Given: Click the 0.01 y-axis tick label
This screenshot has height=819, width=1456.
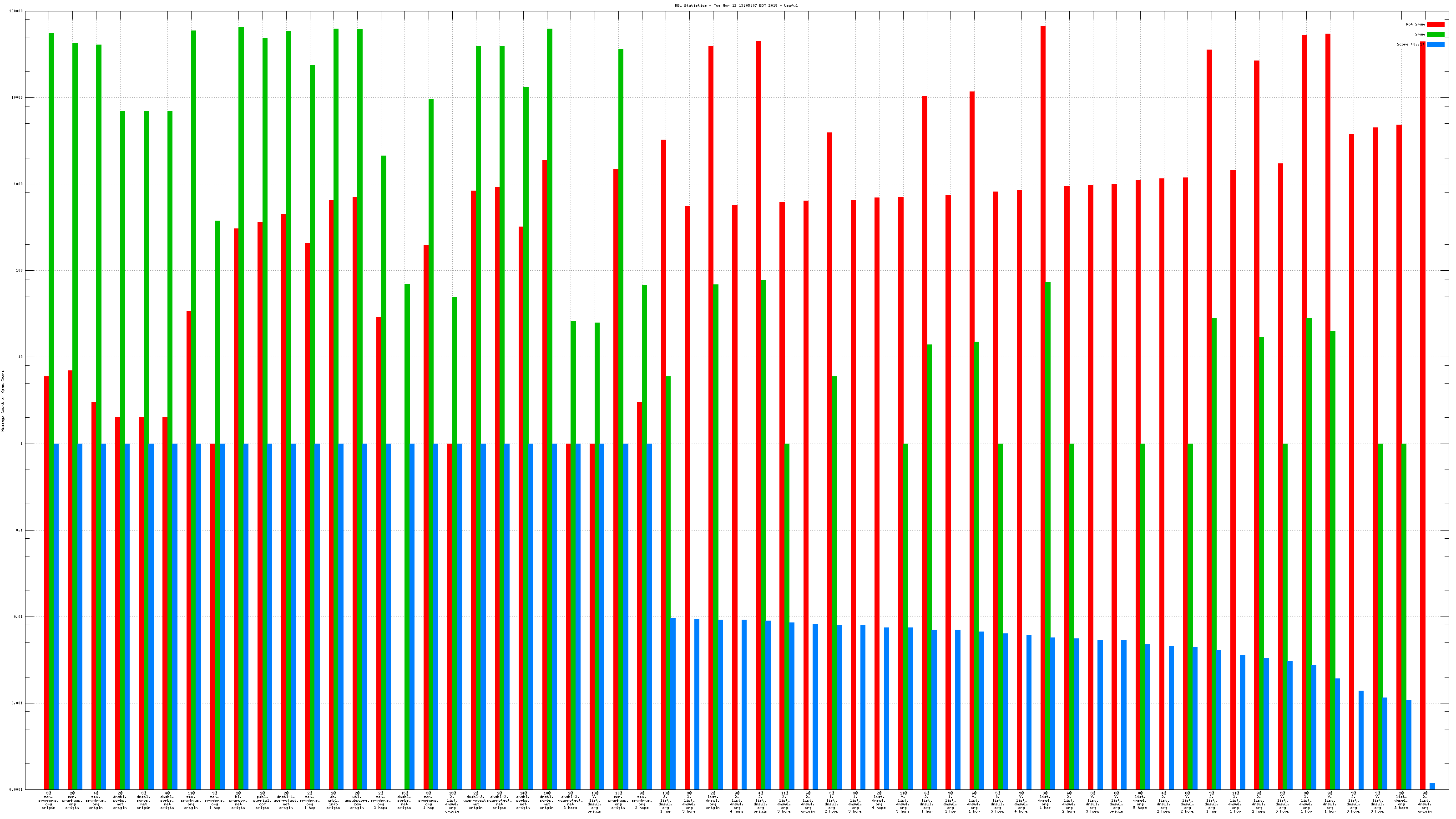Looking at the screenshot, I should pyautogui.click(x=18, y=617).
